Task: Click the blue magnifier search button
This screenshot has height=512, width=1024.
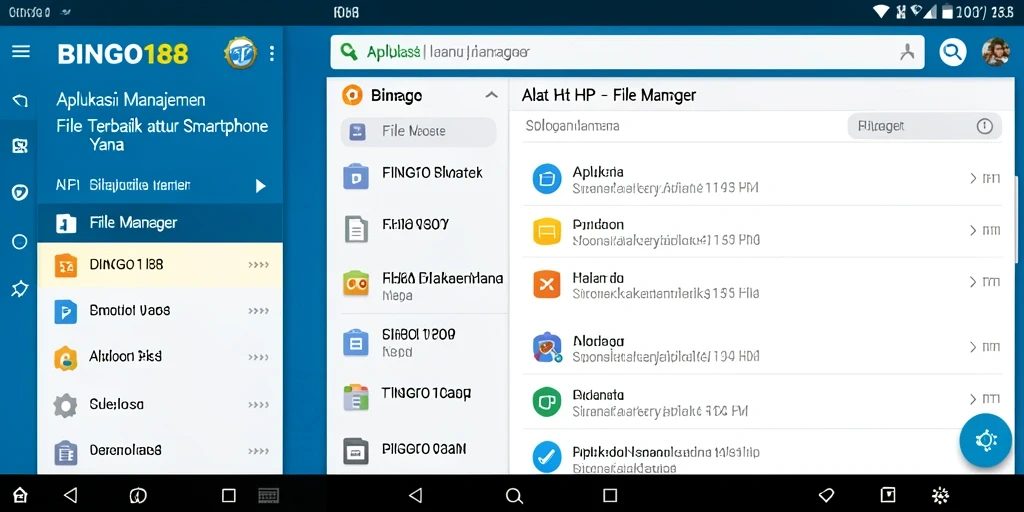Action: pyautogui.click(x=953, y=52)
